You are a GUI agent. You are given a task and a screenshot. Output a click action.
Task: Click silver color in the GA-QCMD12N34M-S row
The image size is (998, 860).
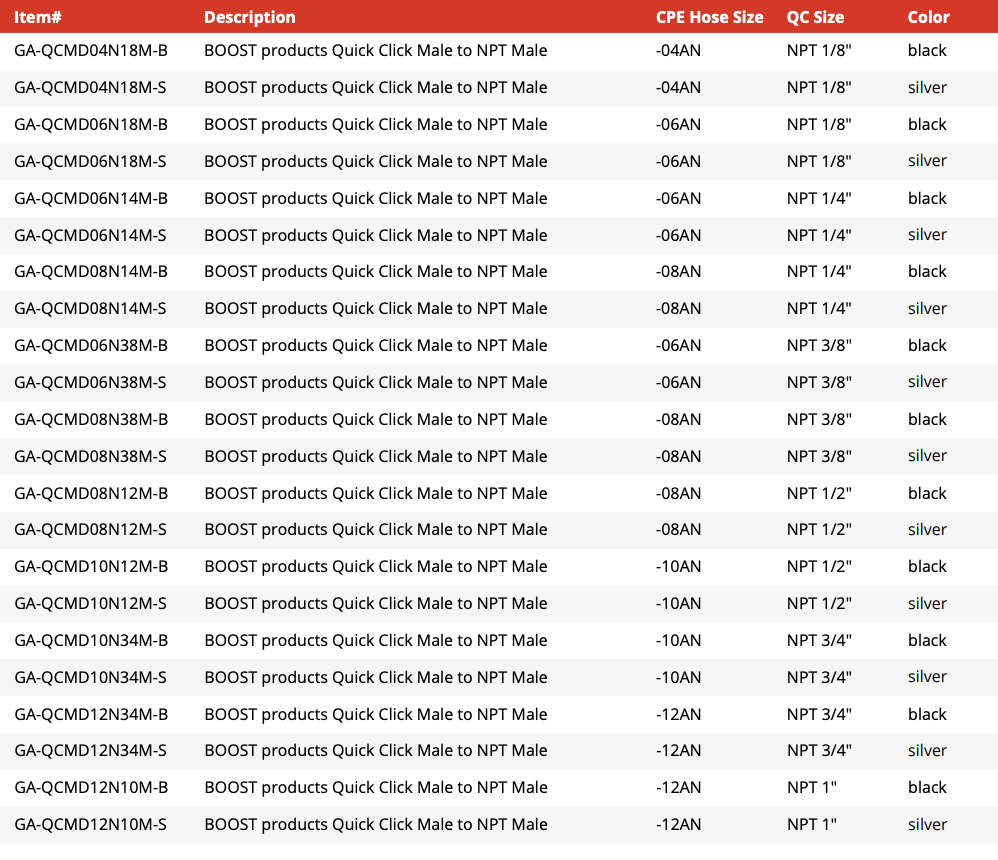[x=927, y=750]
